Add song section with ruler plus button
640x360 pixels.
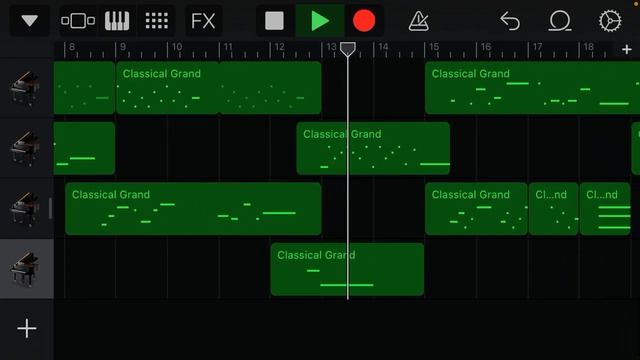click(627, 49)
